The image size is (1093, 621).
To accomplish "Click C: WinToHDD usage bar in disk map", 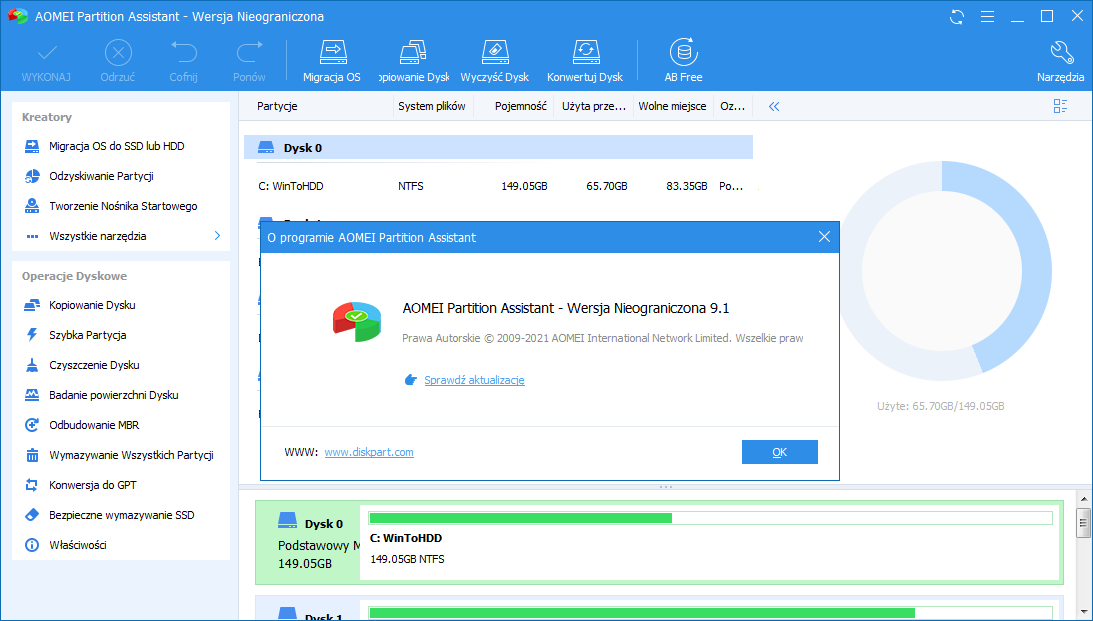I will point(710,518).
